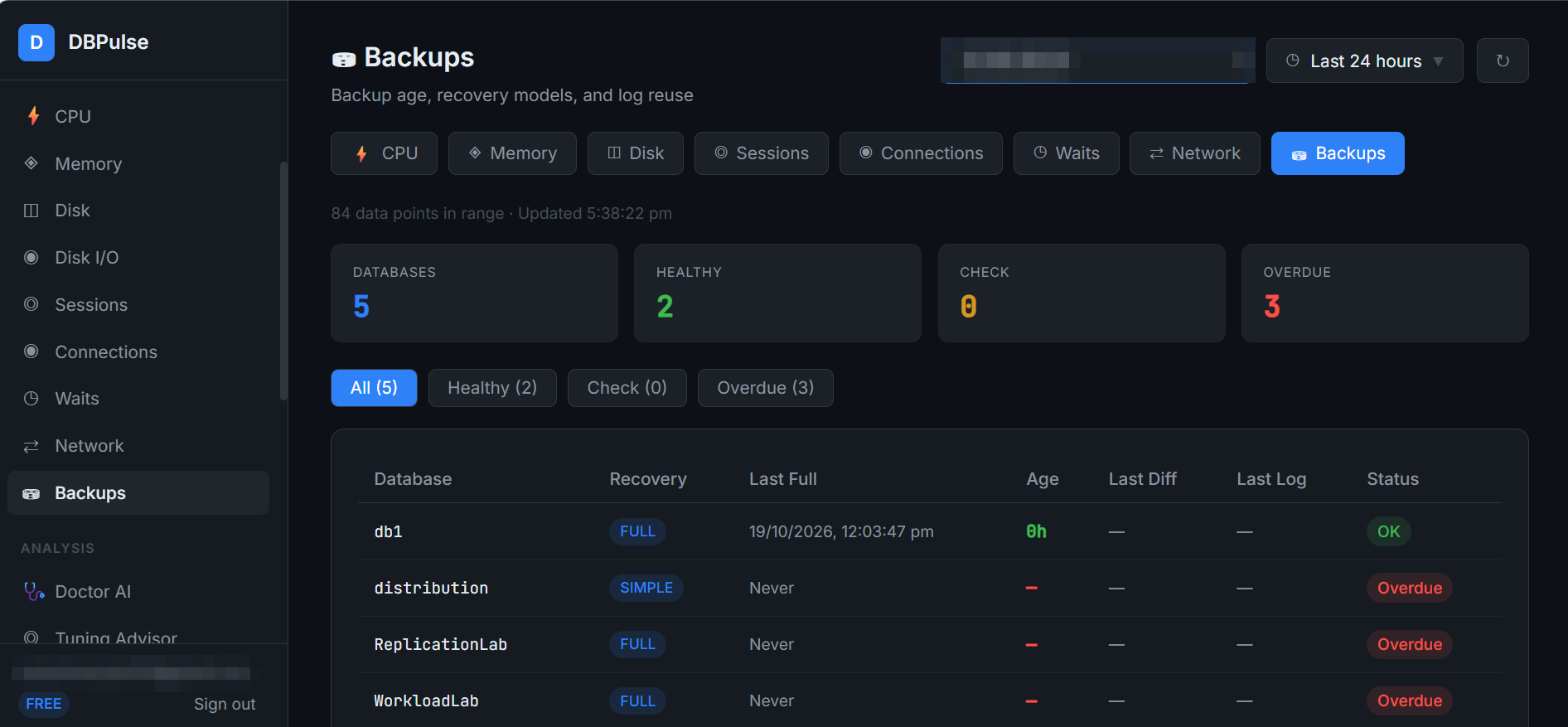The height and width of the screenshot is (727, 1568).
Task: Click the arrows icon on Network tab
Action: click(x=1156, y=153)
